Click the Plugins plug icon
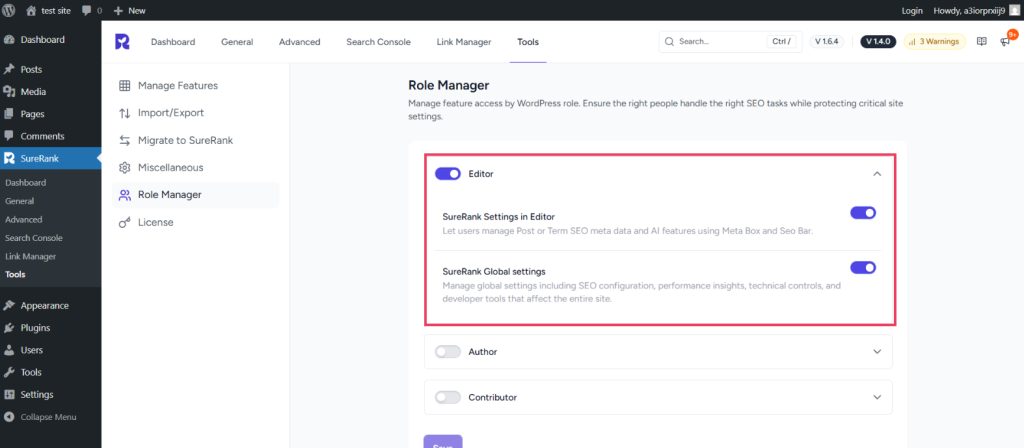Screen dimensions: 1024x448 point(9,328)
